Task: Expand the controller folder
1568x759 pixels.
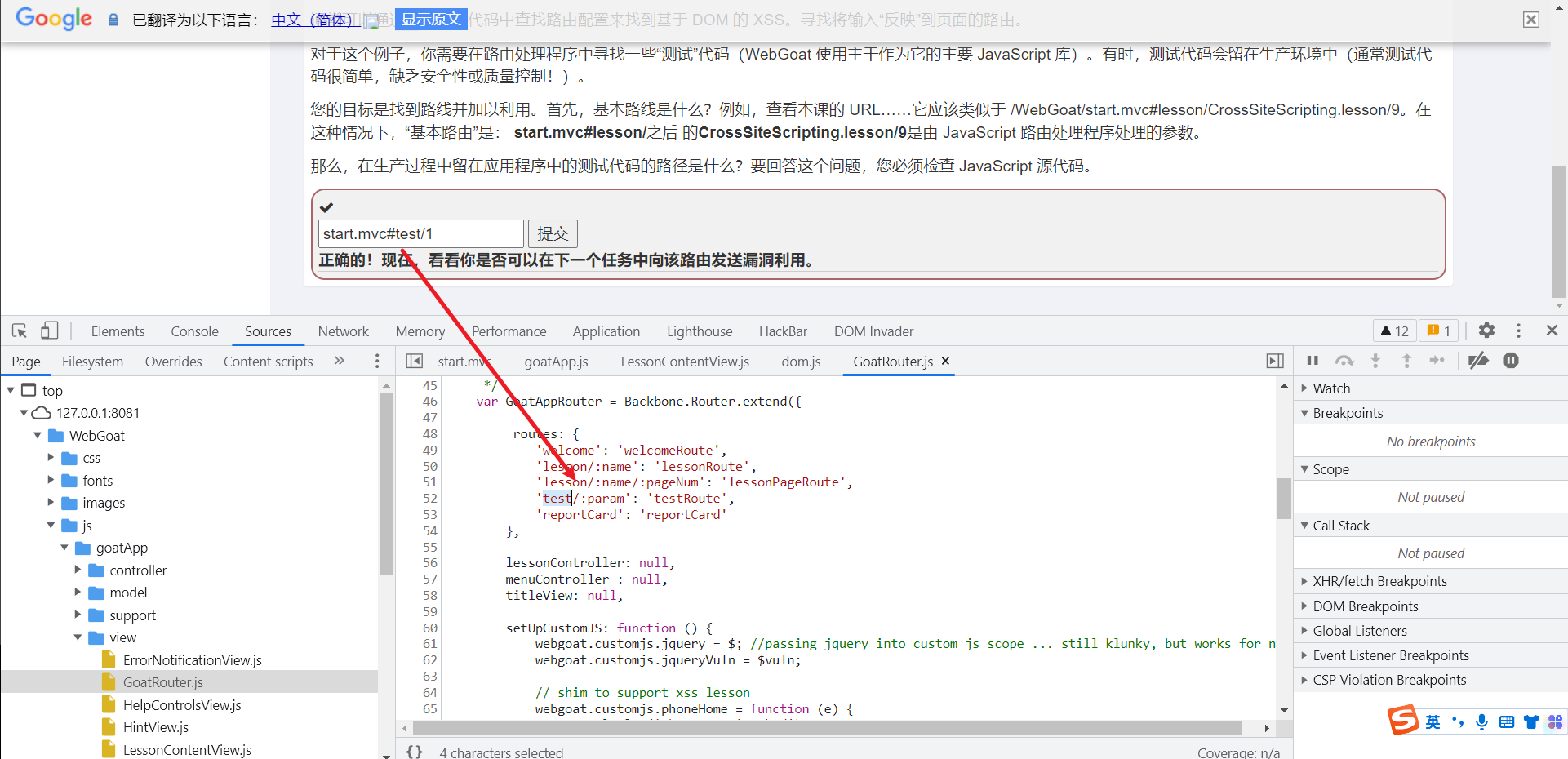Action: click(x=78, y=570)
